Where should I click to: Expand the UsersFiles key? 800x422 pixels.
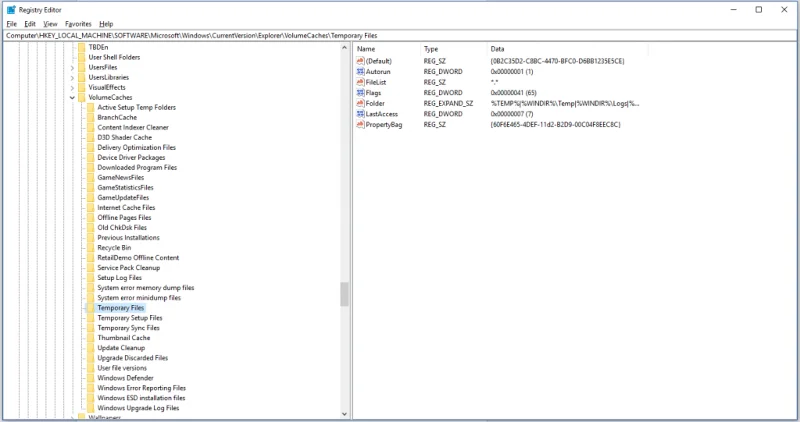coord(72,67)
